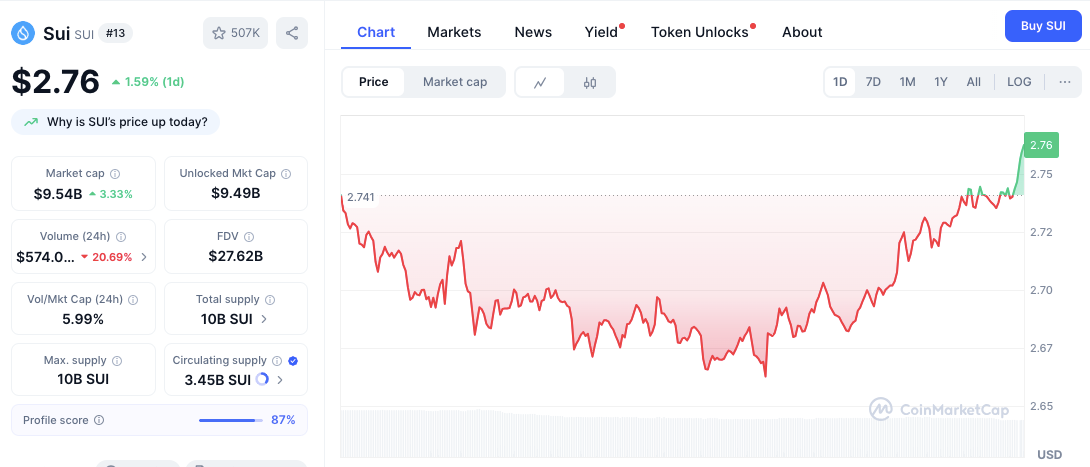Click the Circulating supply verified badge

(x=293, y=361)
